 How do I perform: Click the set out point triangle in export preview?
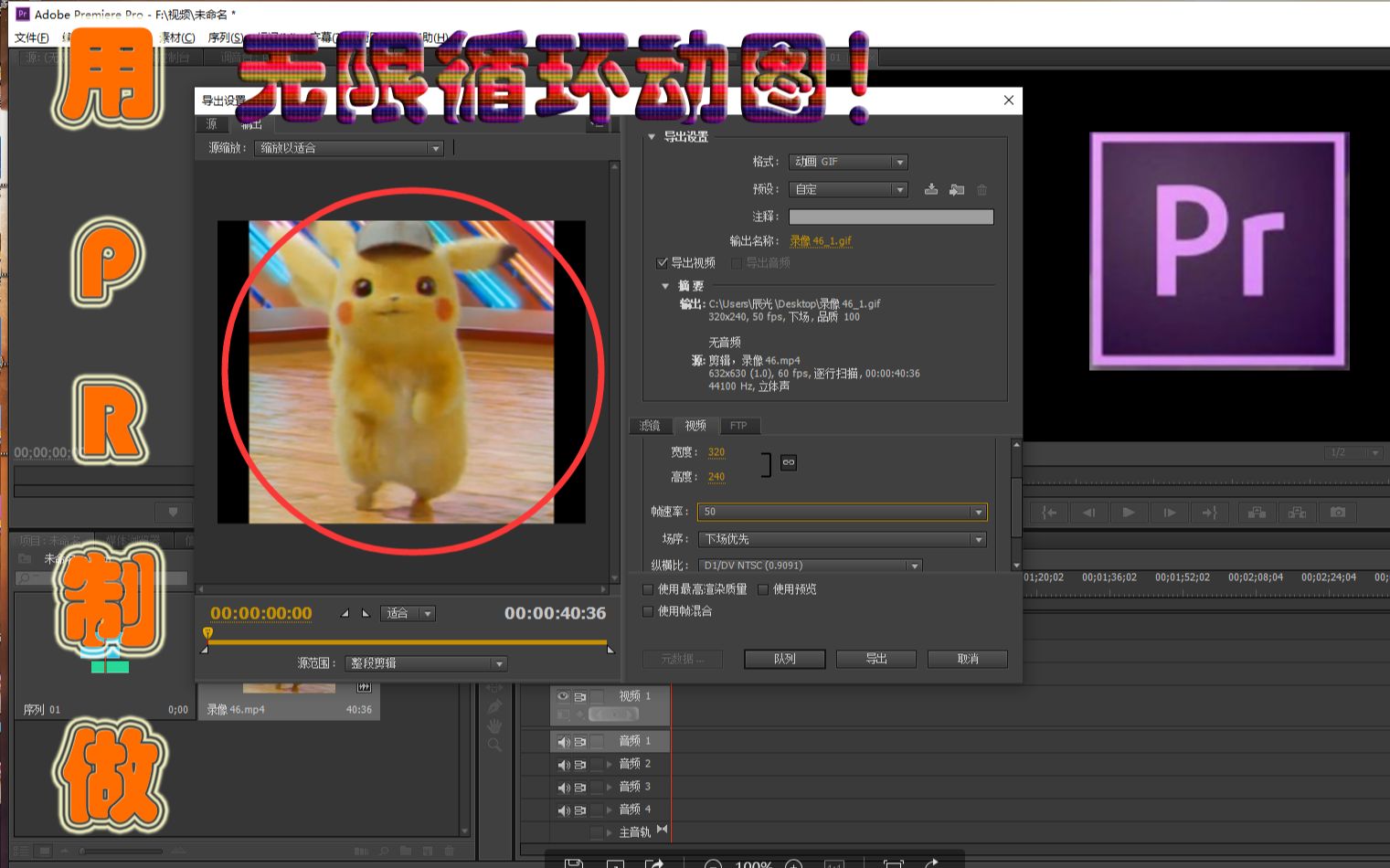pos(366,613)
